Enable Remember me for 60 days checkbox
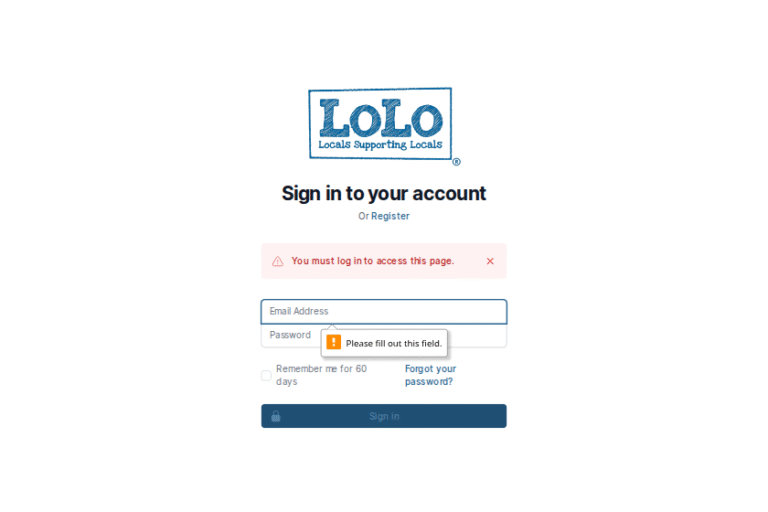 266,375
